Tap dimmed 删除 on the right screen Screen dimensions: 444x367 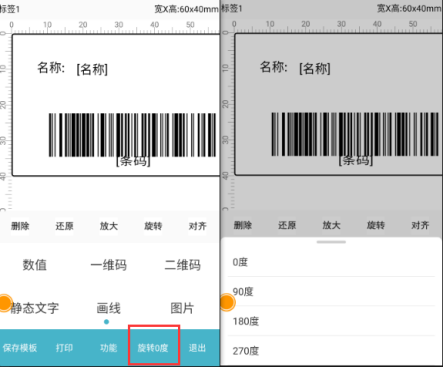tap(243, 225)
